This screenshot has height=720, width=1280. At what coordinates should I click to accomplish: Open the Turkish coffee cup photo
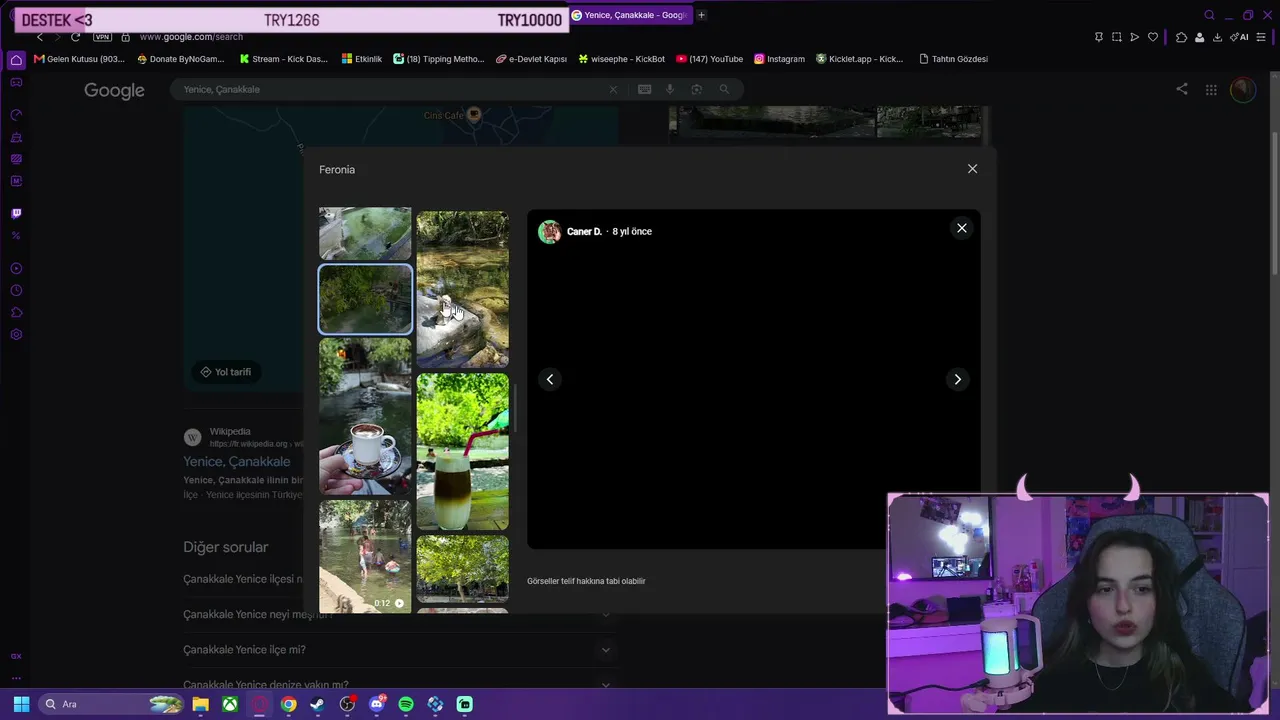[x=365, y=417]
